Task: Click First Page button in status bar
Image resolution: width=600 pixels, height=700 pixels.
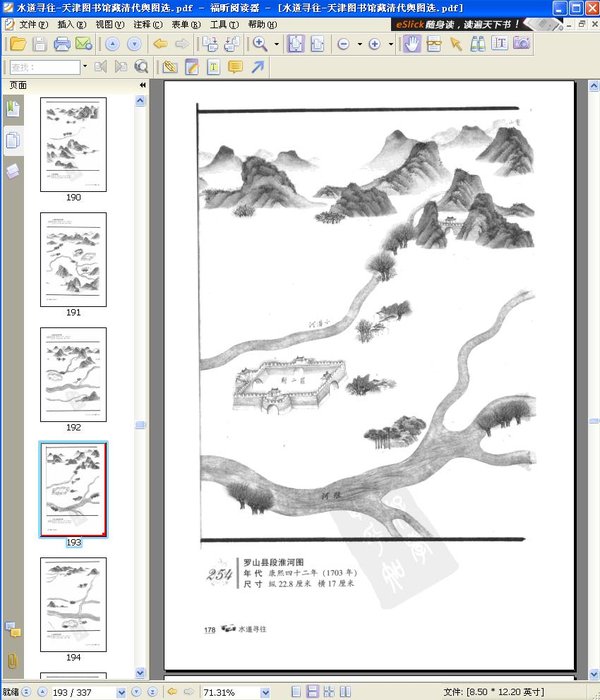Action: [x=26, y=692]
